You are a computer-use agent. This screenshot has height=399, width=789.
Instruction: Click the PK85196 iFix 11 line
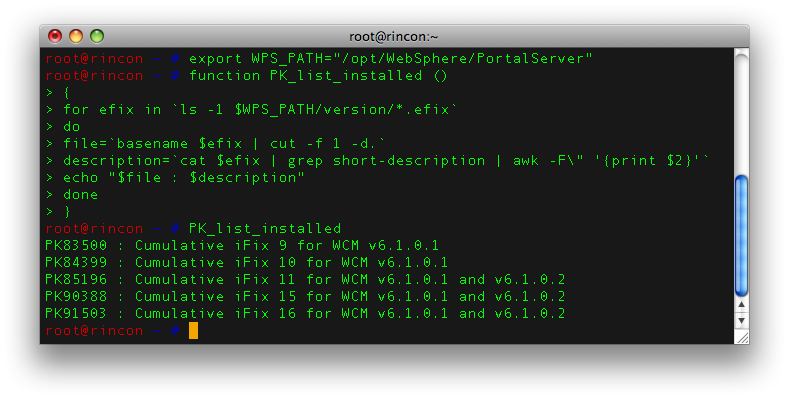[x=305, y=280]
